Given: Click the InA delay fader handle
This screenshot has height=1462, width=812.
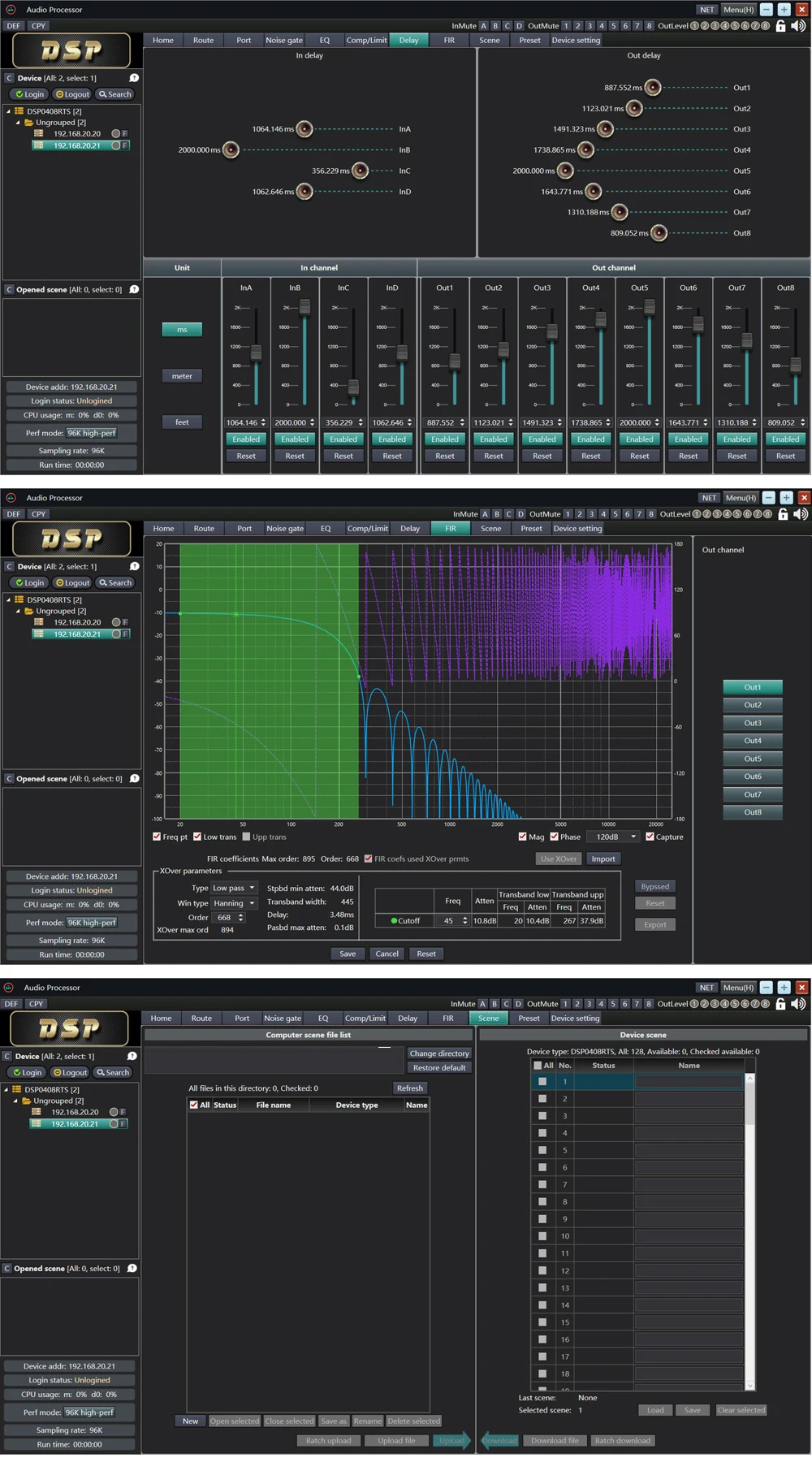Looking at the screenshot, I should 256,353.
